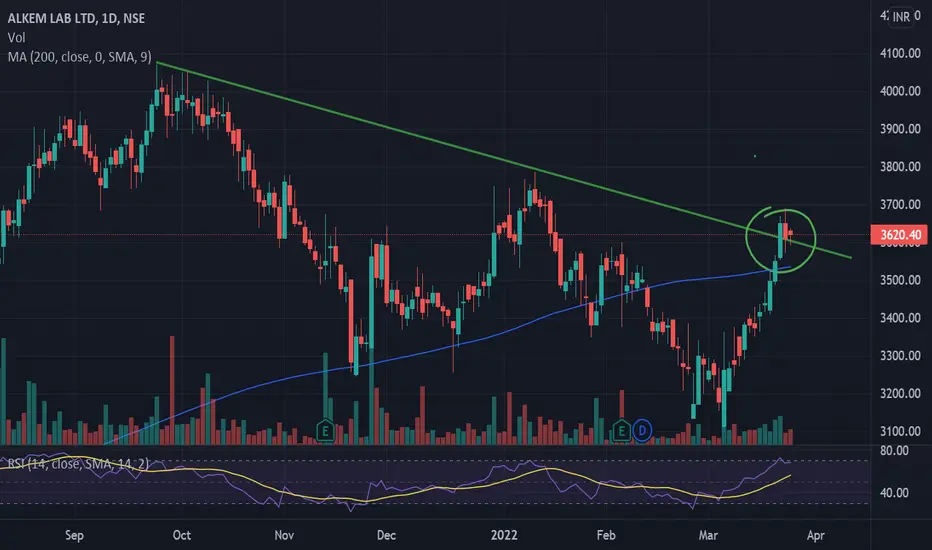Open the left earnings E marker near December

tap(325, 429)
